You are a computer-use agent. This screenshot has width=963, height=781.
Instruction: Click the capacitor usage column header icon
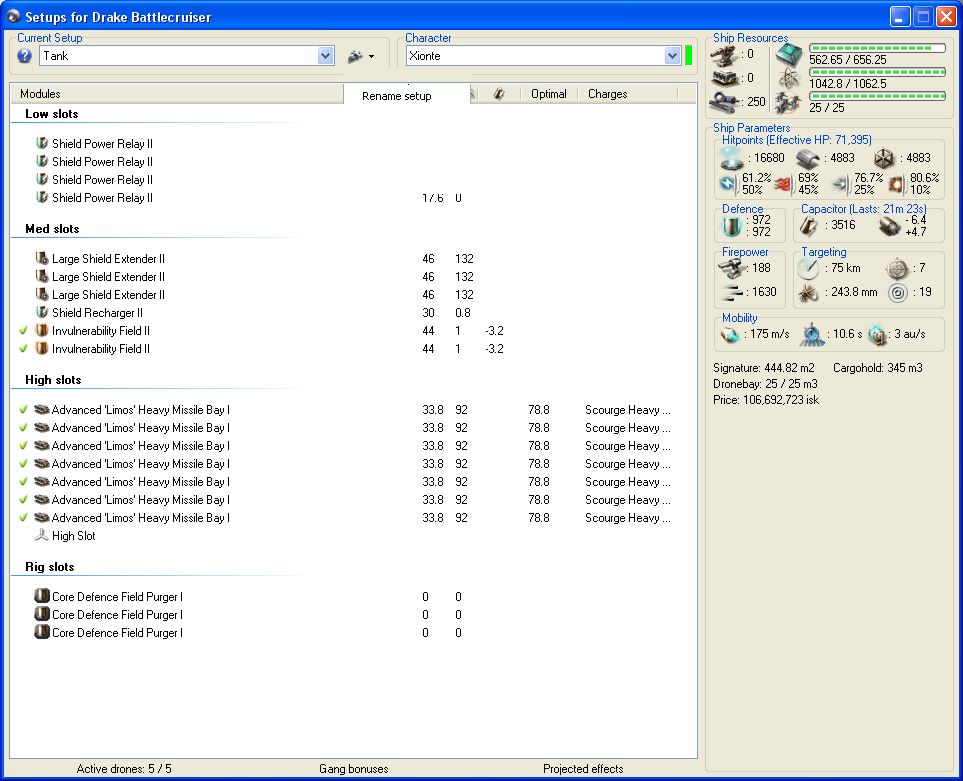click(499, 94)
